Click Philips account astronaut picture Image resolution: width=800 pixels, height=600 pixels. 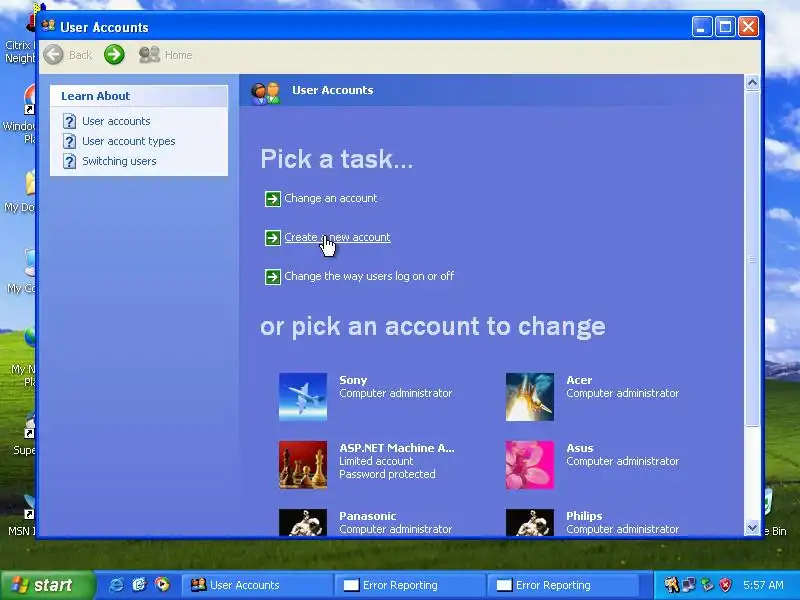pyautogui.click(x=530, y=522)
